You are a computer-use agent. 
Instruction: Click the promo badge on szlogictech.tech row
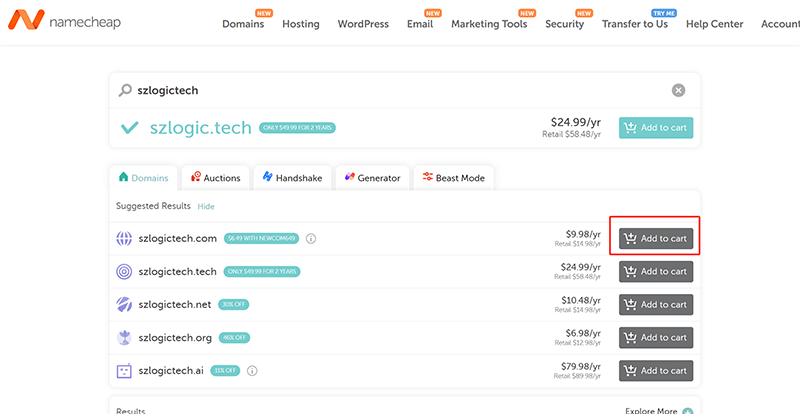[262, 272]
